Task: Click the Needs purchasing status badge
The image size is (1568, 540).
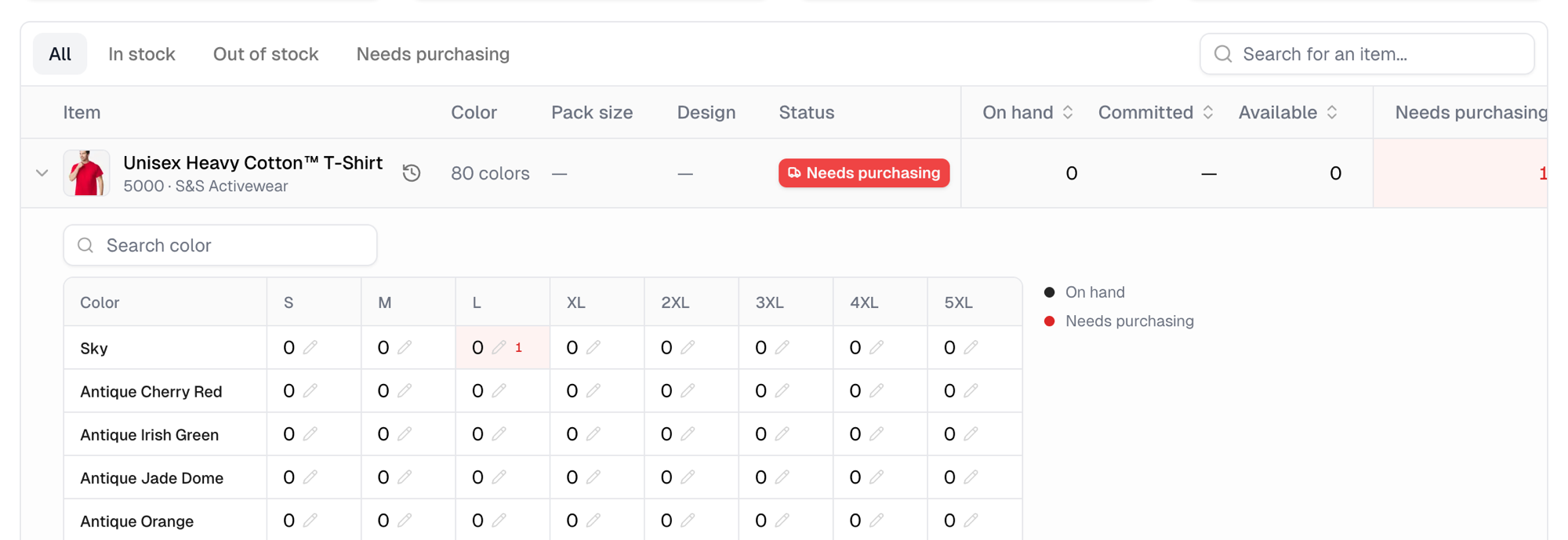Action: pyautogui.click(x=864, y=173)
